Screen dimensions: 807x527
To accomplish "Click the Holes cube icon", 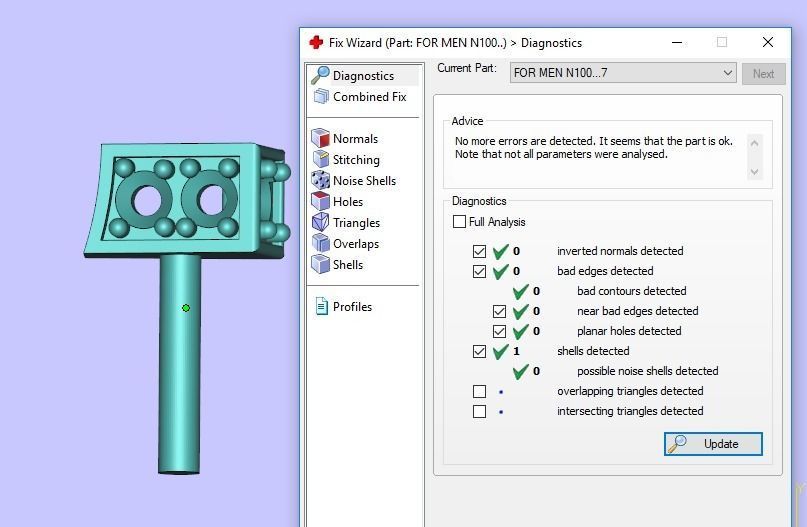I will coord(321,201).
